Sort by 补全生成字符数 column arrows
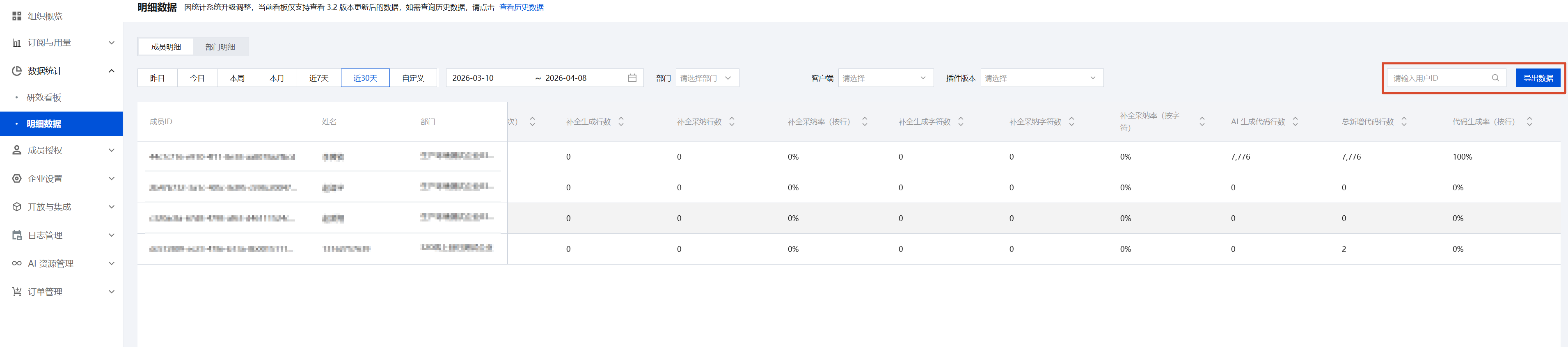This screenshot has height=347, width=1568. click(961, 122)
